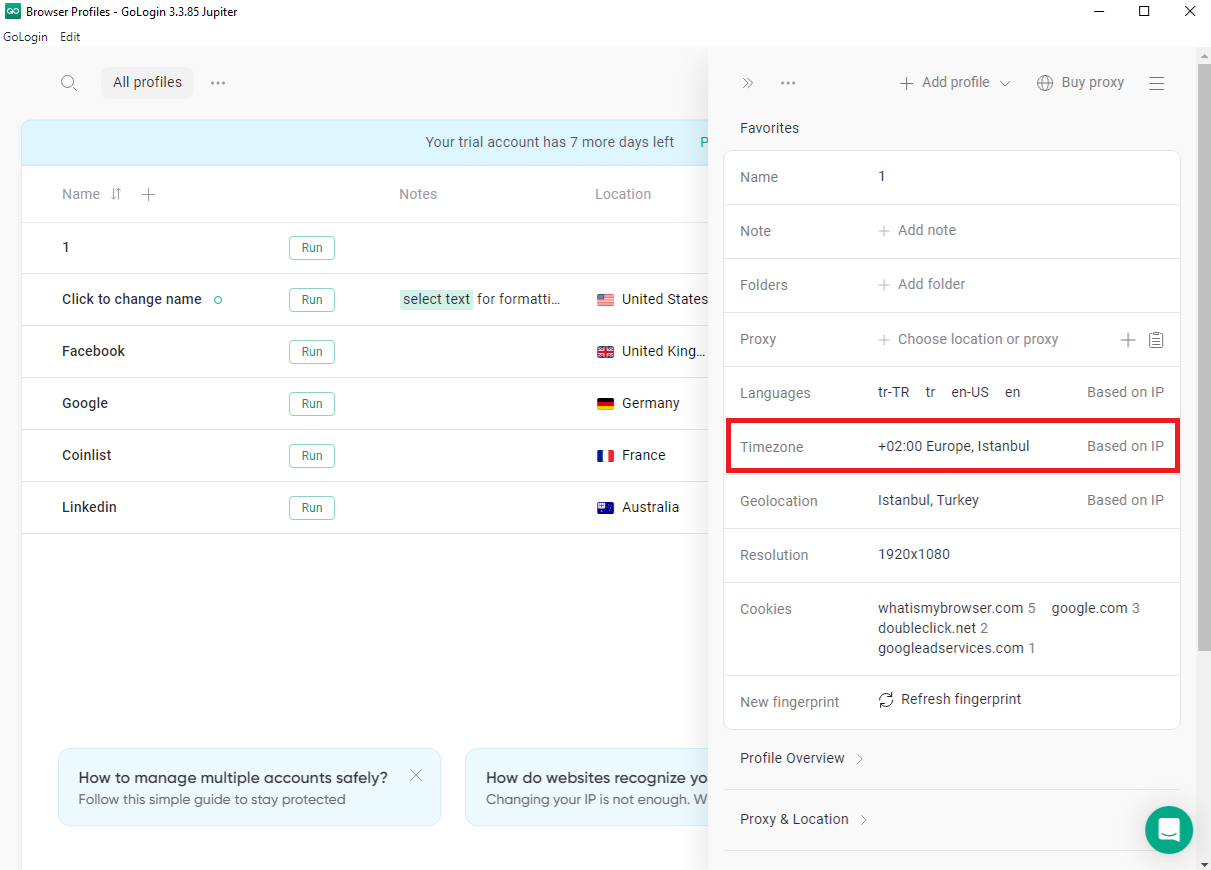Expand Profile Overview section
Screen dimensions: 1211x870
(801, 758)
